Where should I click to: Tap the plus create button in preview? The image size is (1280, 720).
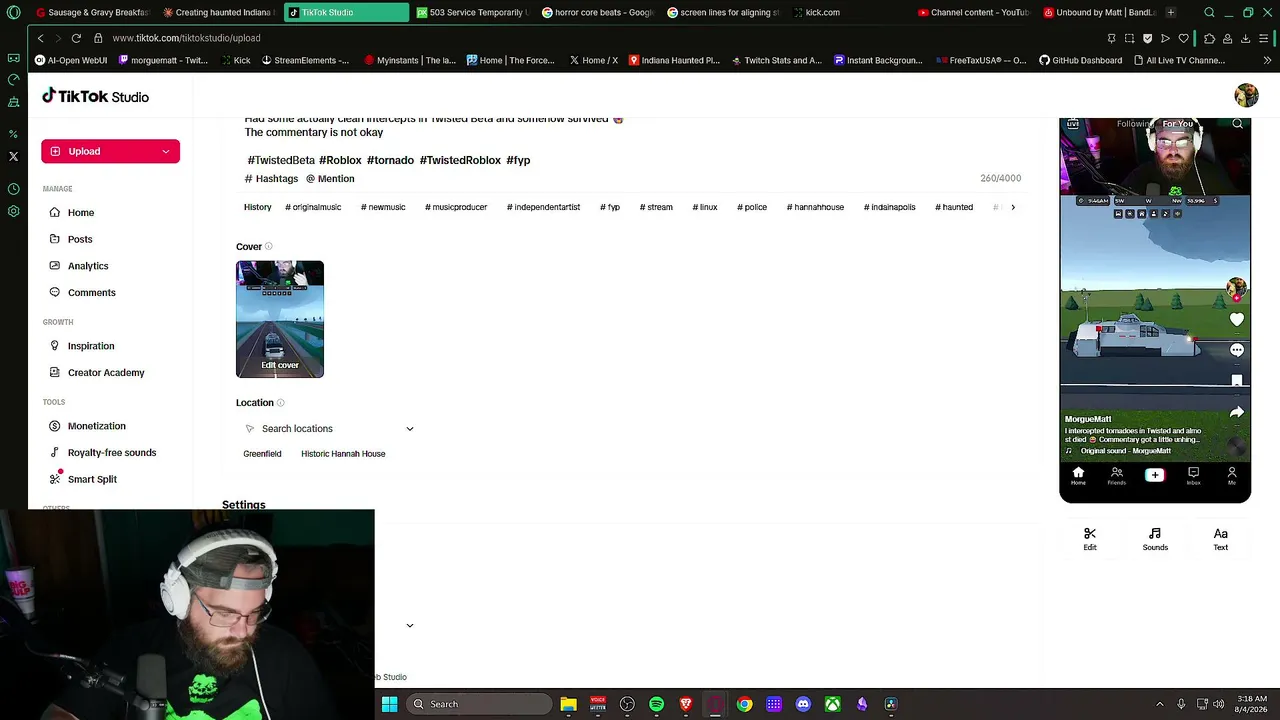pyautogui.click(x=1155, y=475)
